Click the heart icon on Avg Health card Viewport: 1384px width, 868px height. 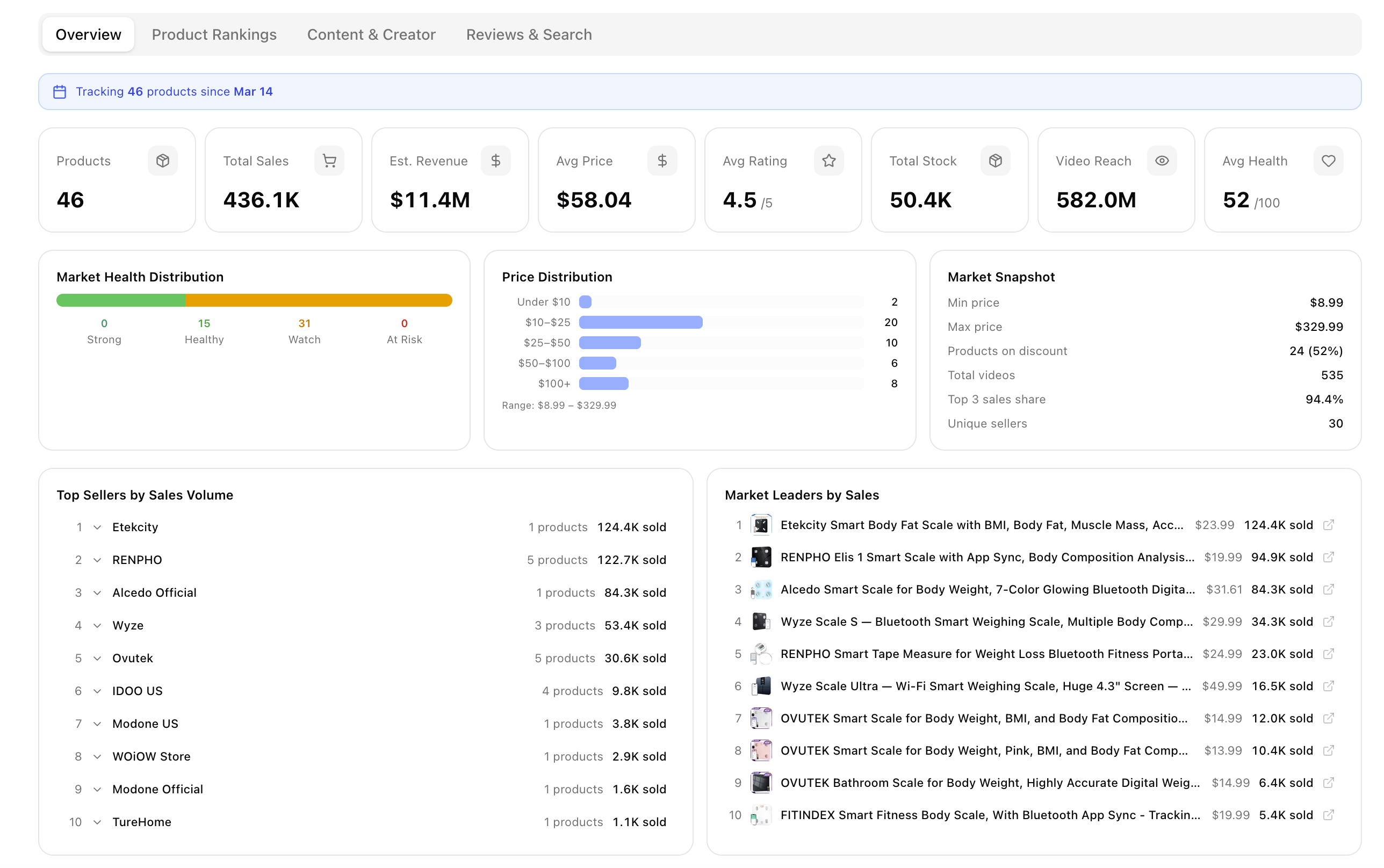point(1328,161)
